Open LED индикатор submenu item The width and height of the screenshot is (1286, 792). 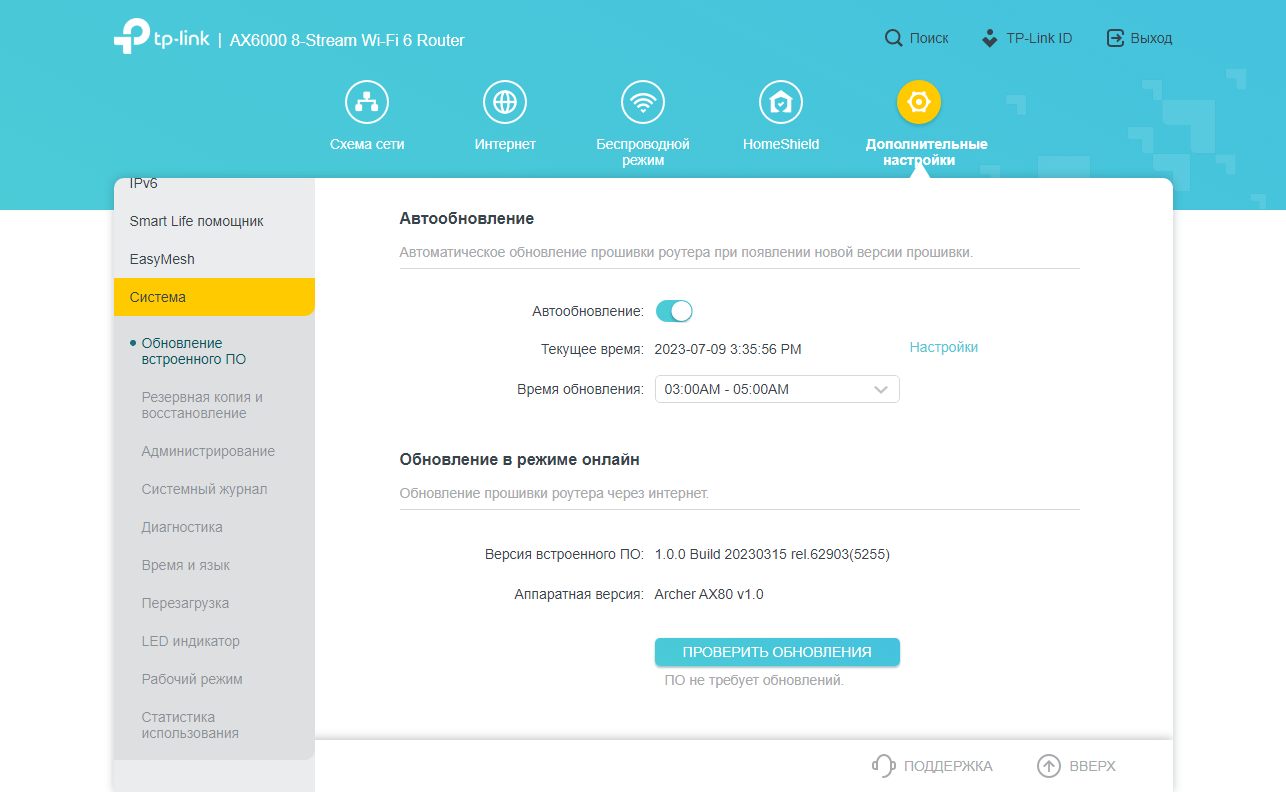click(190, 641)
